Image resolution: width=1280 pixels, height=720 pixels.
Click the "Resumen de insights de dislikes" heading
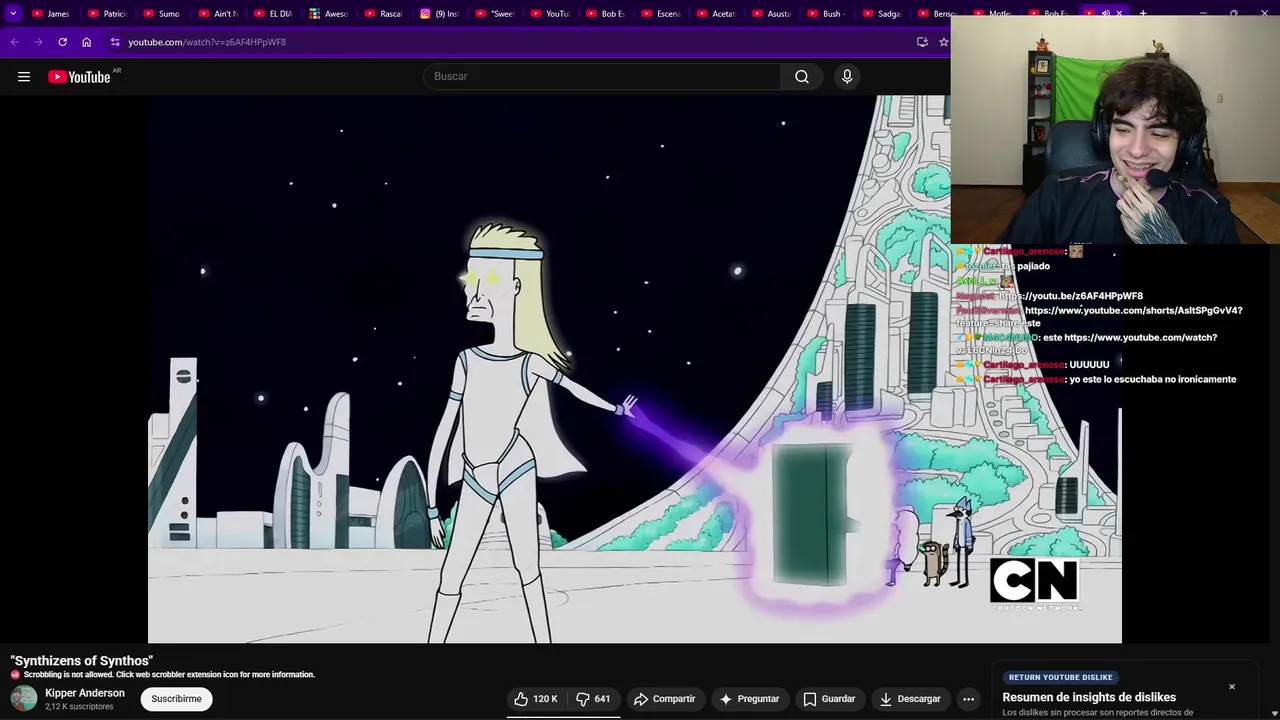click(1089, 697)
